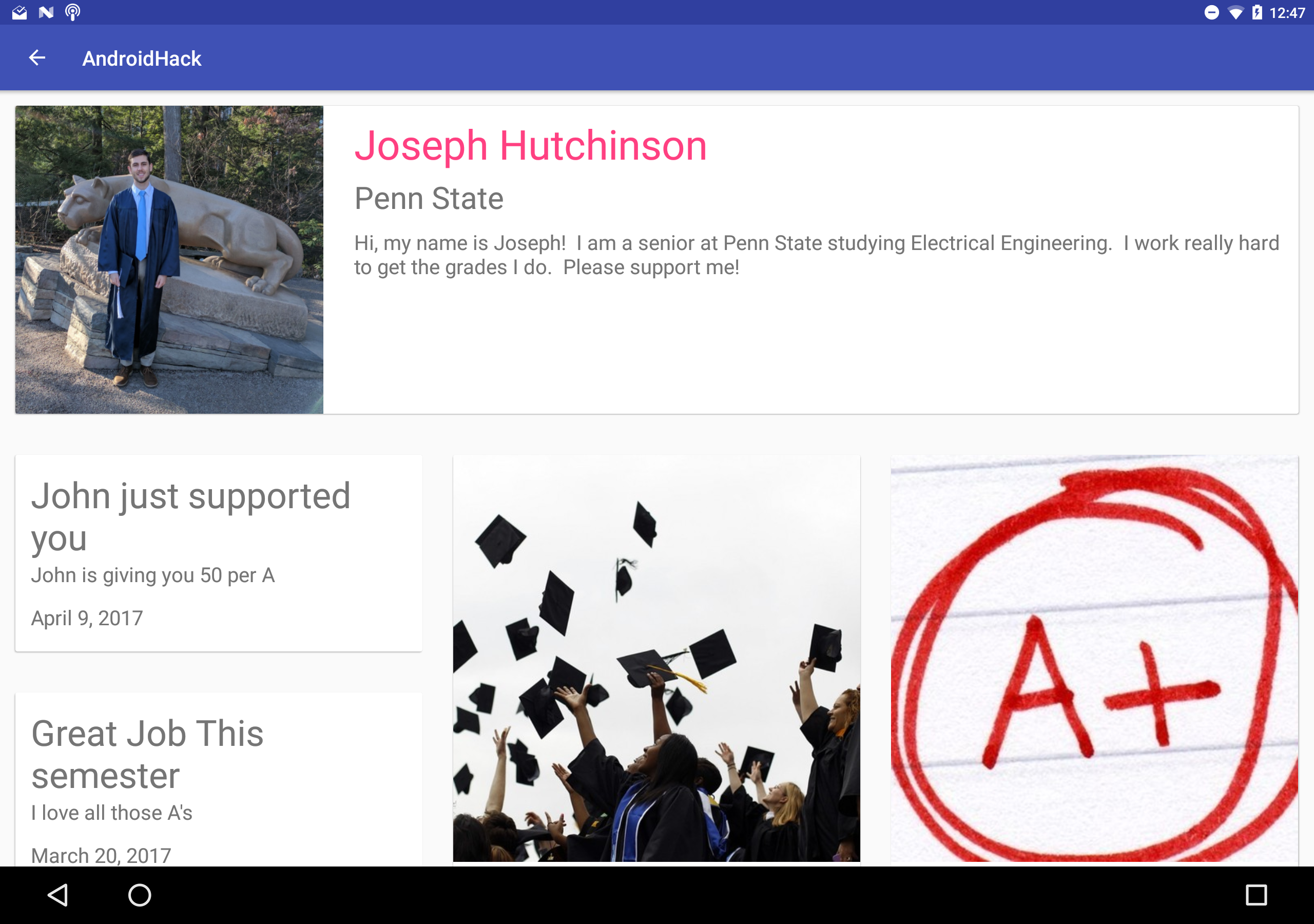Viewport: 1314px width, 924px height.
Task: Tap the mail notification icon in status bar
Action: tap(20, 12)
